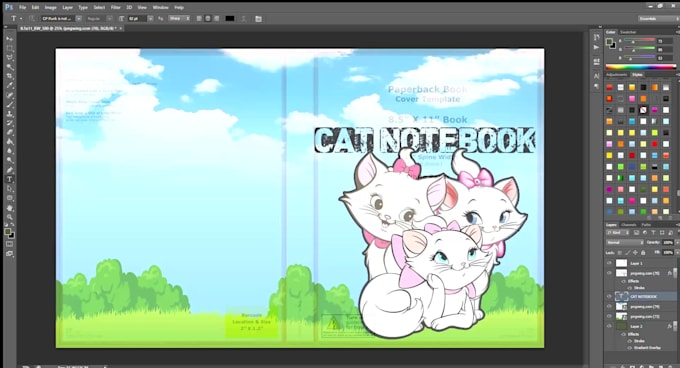Click the color spectrum ramp
The height and width of the screenshot is (368, 680).
pos(641,67)
